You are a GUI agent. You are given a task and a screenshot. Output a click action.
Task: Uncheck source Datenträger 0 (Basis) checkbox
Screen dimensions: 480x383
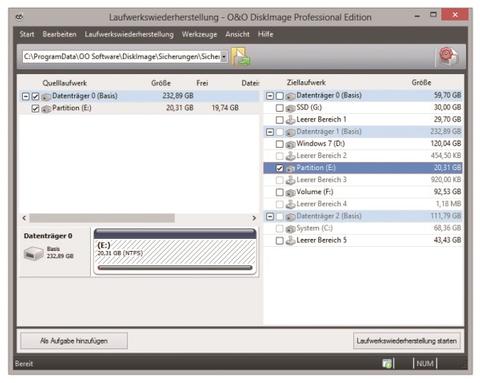pos(35,96)
